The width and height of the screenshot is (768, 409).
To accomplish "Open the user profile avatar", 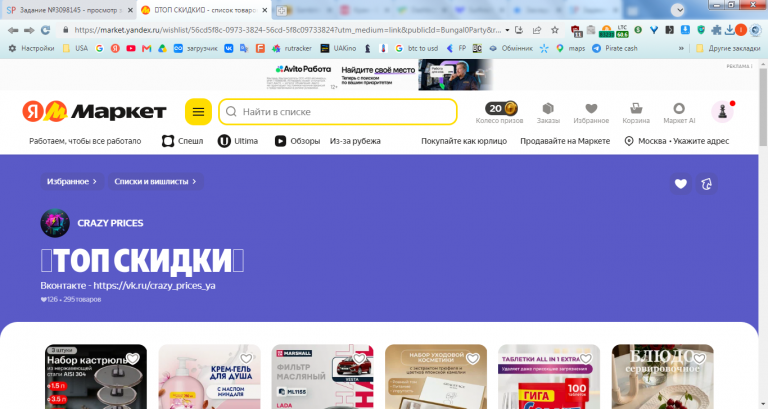I will [x=722, y=112].
